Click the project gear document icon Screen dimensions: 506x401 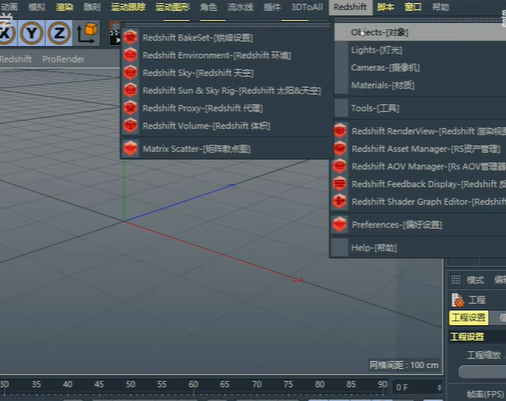pos(457,300)
